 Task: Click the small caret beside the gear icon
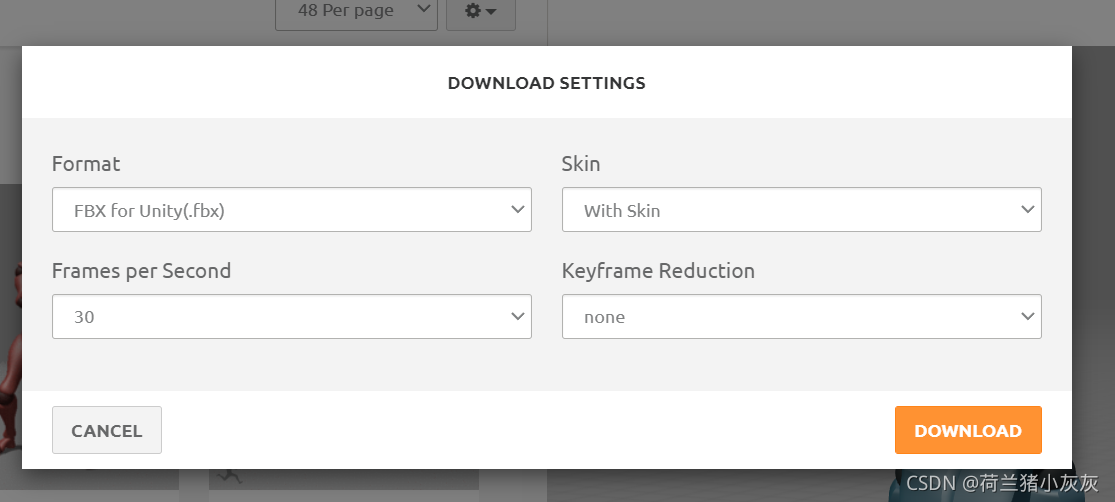[491, 11]
